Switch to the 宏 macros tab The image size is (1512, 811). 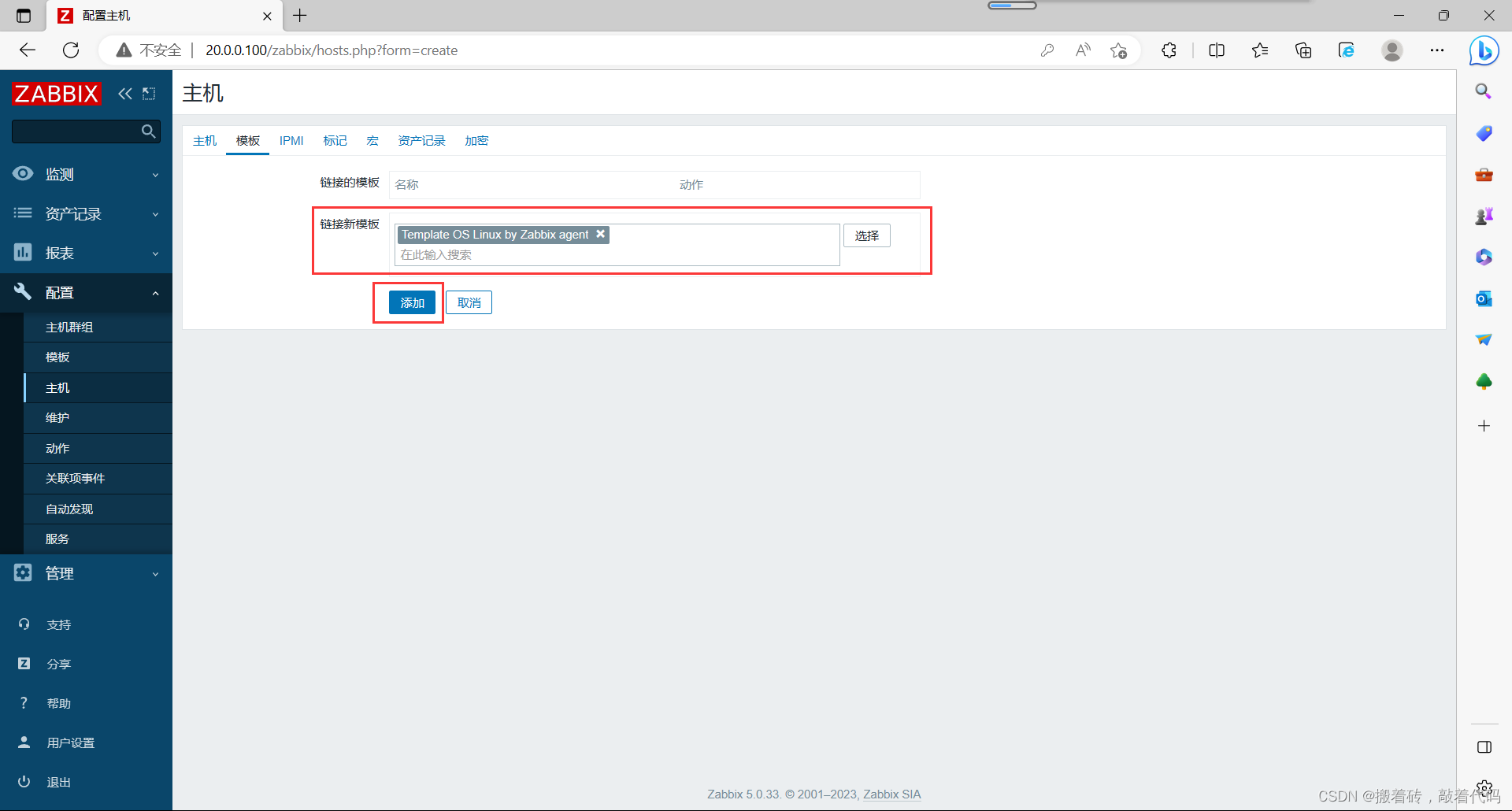coord(372,140)
